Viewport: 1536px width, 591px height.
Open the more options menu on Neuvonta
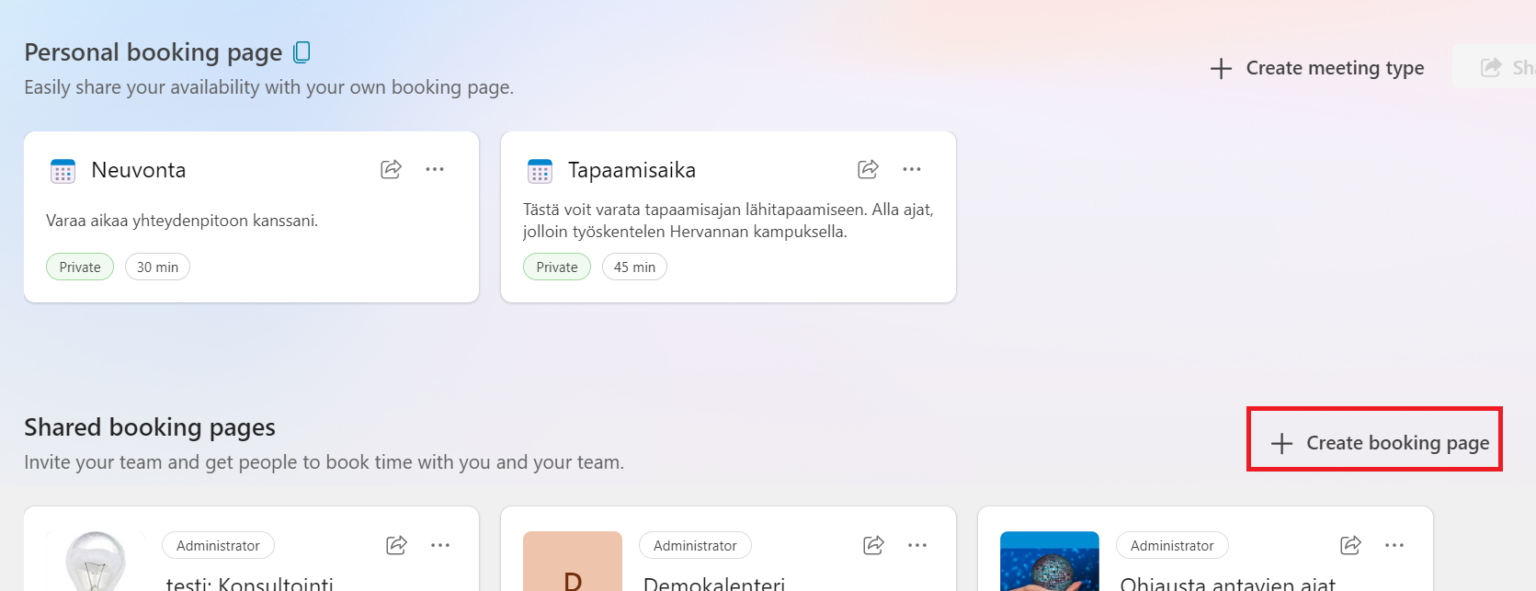[x=435, y=169]
